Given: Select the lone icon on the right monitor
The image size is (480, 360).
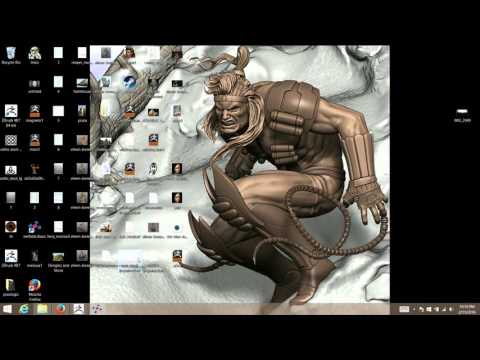Looking at the screenshot, I should (462, 114).
